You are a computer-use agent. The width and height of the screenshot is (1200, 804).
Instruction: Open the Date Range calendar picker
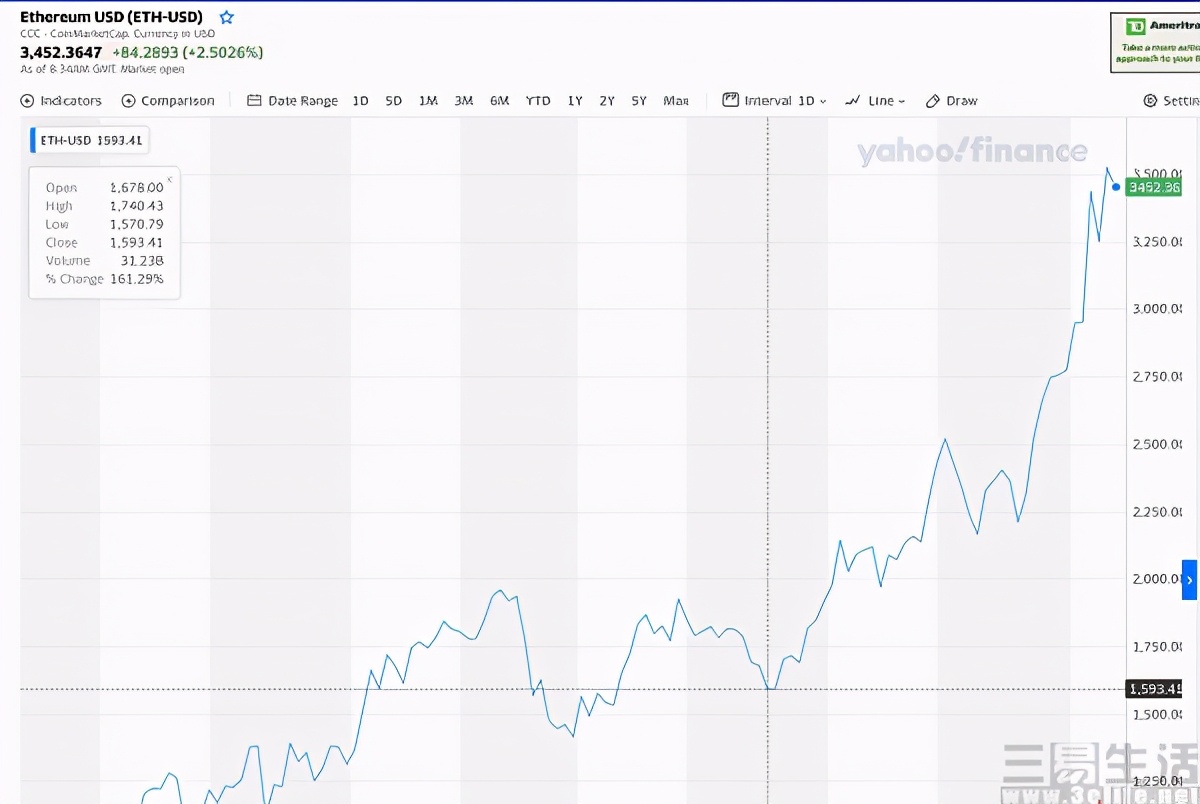(x=292, y=101)
